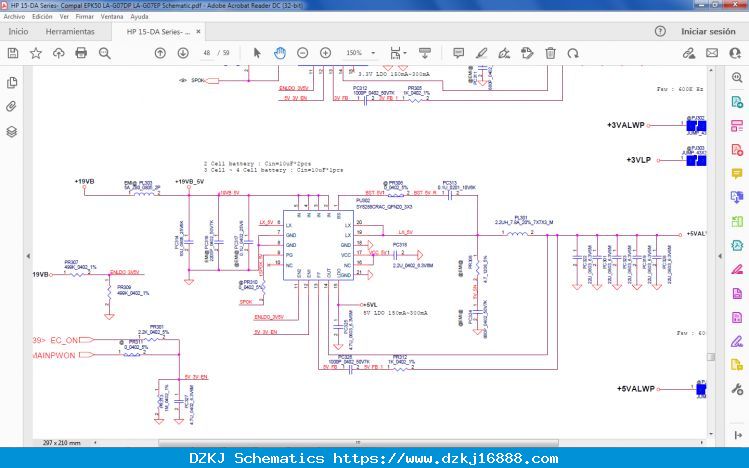Collapse the right tools pane arrow
The height and width of the screenshot is (468, 749).
(x=720, y=256)
